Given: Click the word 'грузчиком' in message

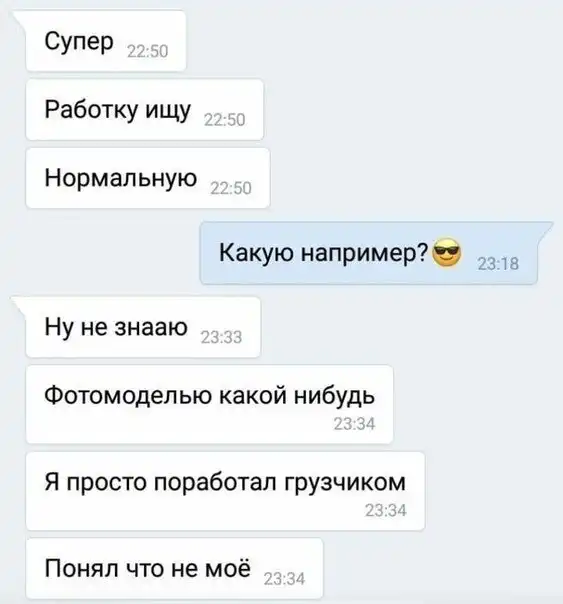Looking at the screenshot, I should click(345, 483).
